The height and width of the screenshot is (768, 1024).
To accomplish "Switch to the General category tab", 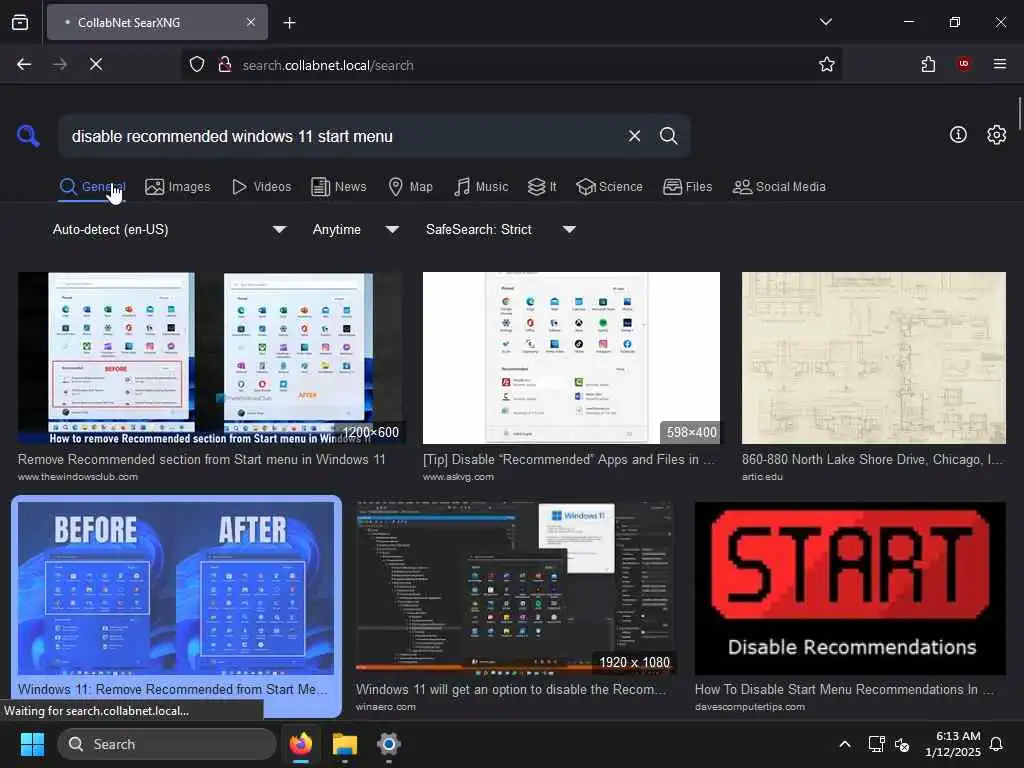I will pyautogui.click(x=92, y=187).
